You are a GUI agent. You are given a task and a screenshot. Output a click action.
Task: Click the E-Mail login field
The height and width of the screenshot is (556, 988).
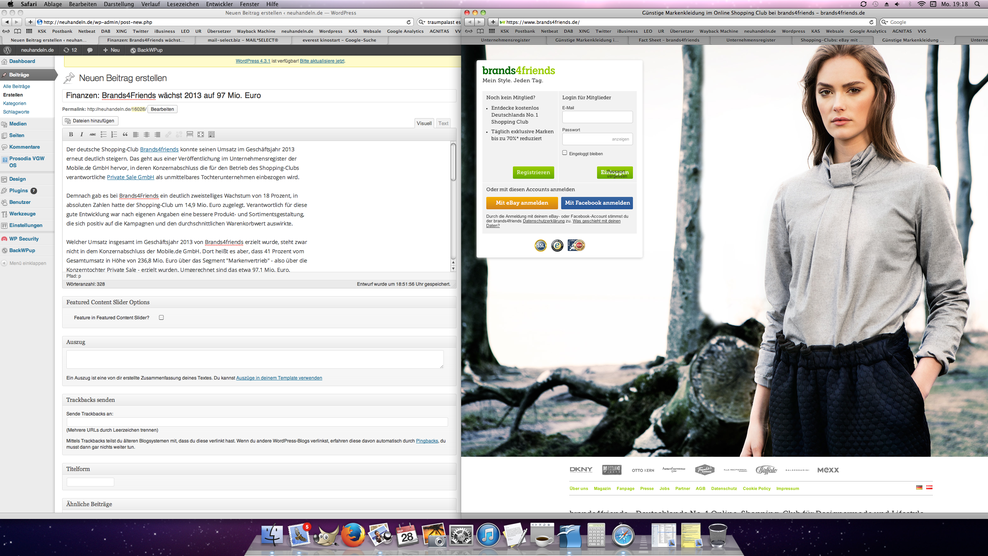[597, 117]
